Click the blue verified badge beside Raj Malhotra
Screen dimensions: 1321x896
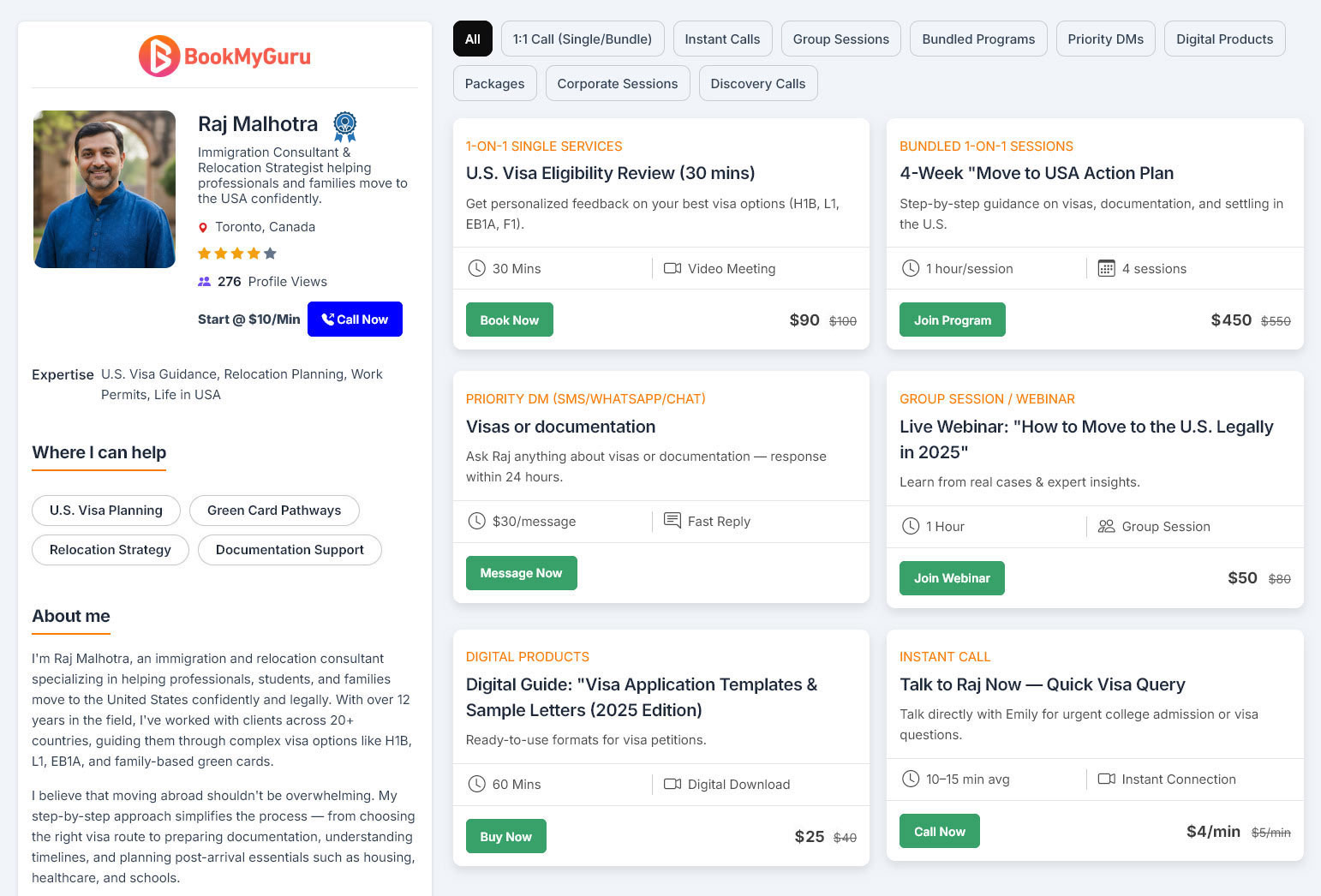pos(344,126)
